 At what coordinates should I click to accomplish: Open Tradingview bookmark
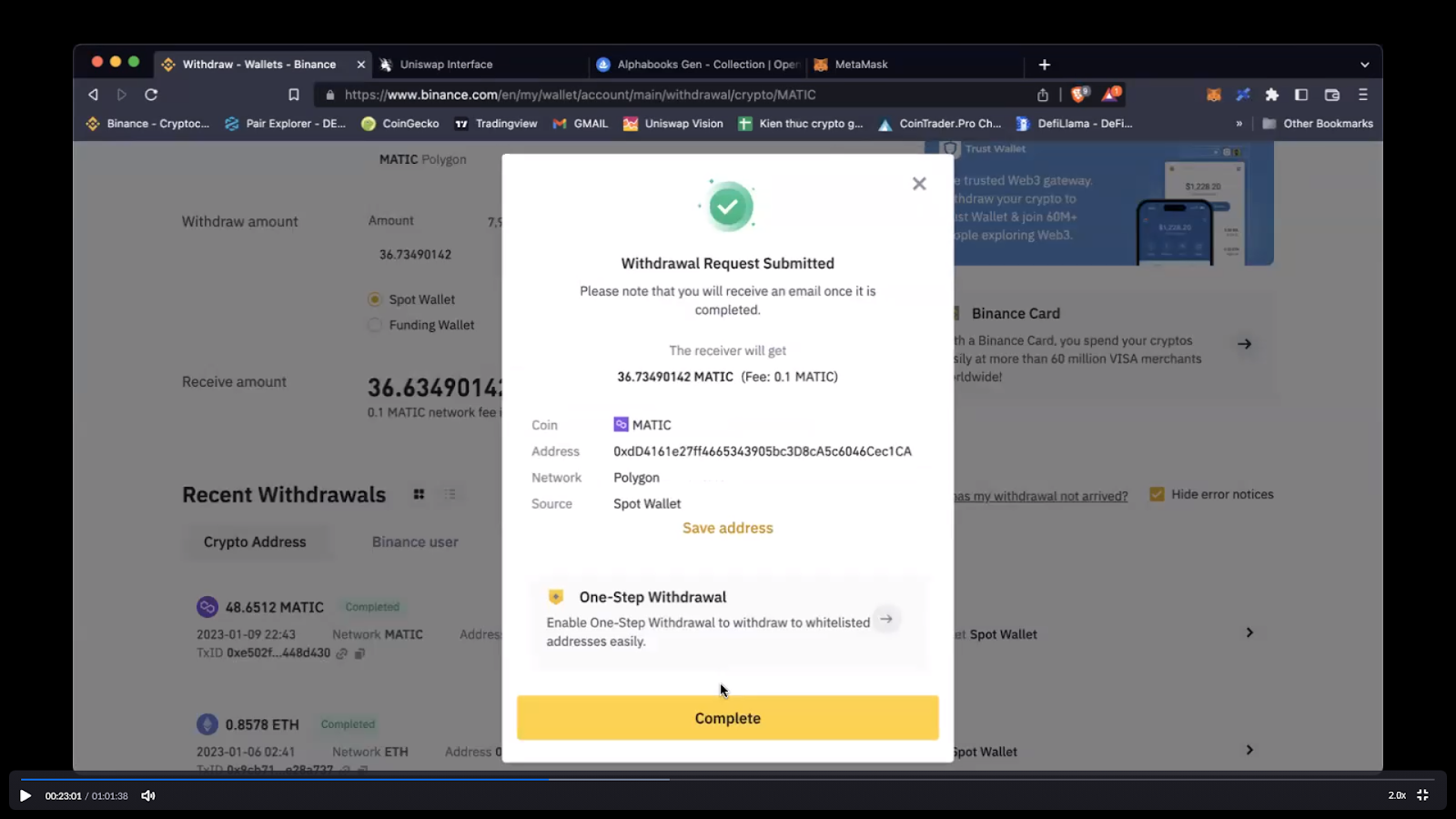click(496, 124)
